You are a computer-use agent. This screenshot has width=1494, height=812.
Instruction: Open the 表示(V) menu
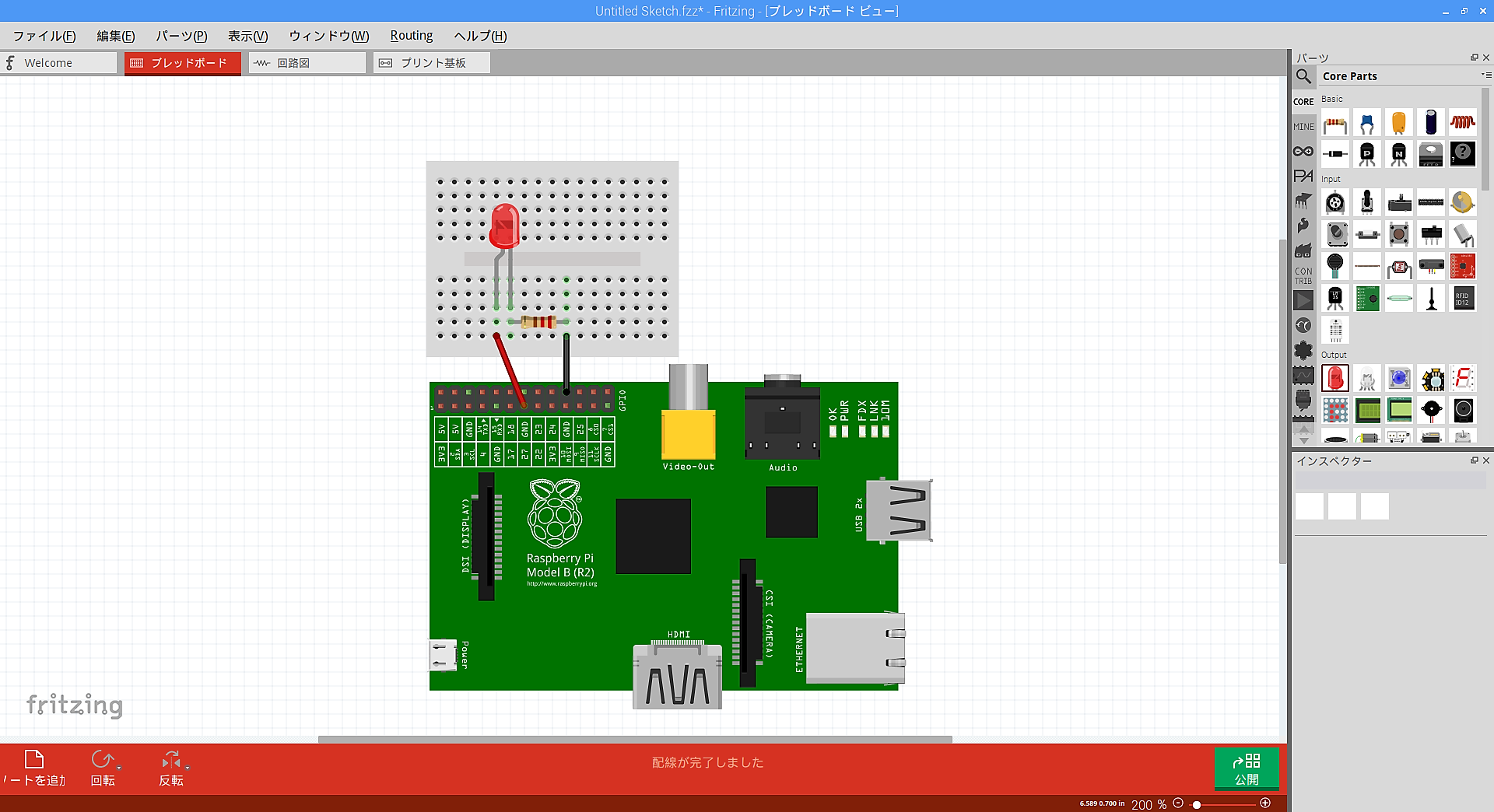tap(248, 36)
